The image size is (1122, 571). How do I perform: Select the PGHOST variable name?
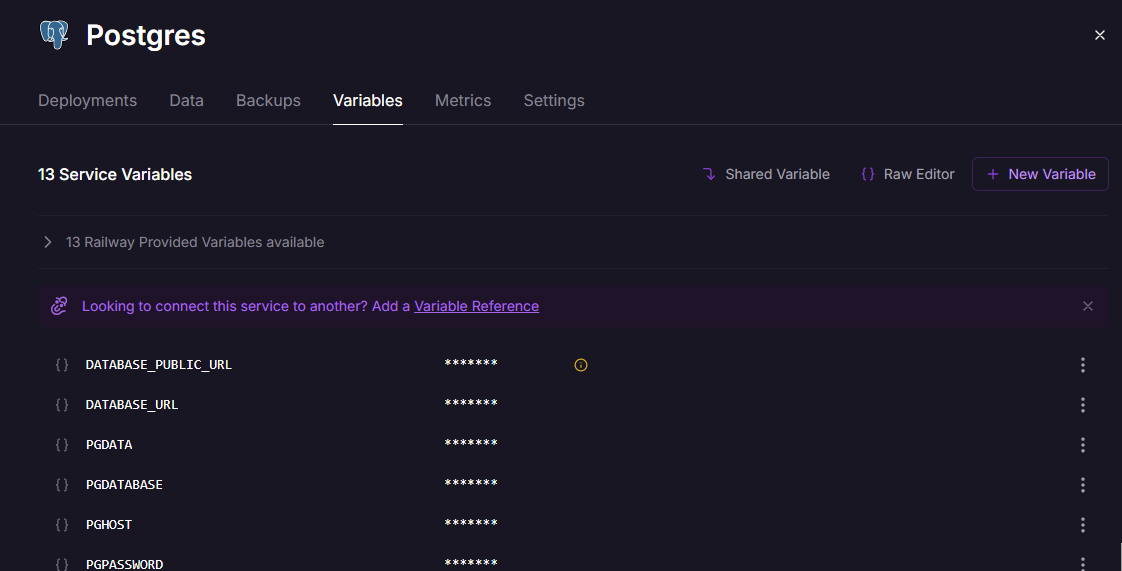[x=109, y=525]
